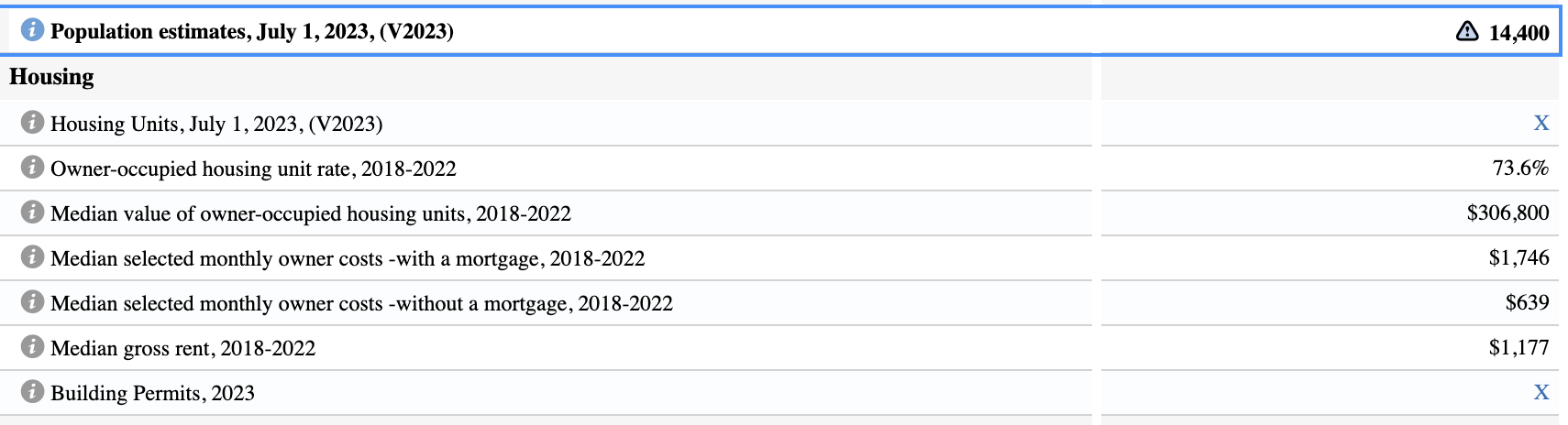Open info icon next to Building Permits
Image resolution: width=1568 pixels, height=425 pixels.
click(x=32, y=392)
